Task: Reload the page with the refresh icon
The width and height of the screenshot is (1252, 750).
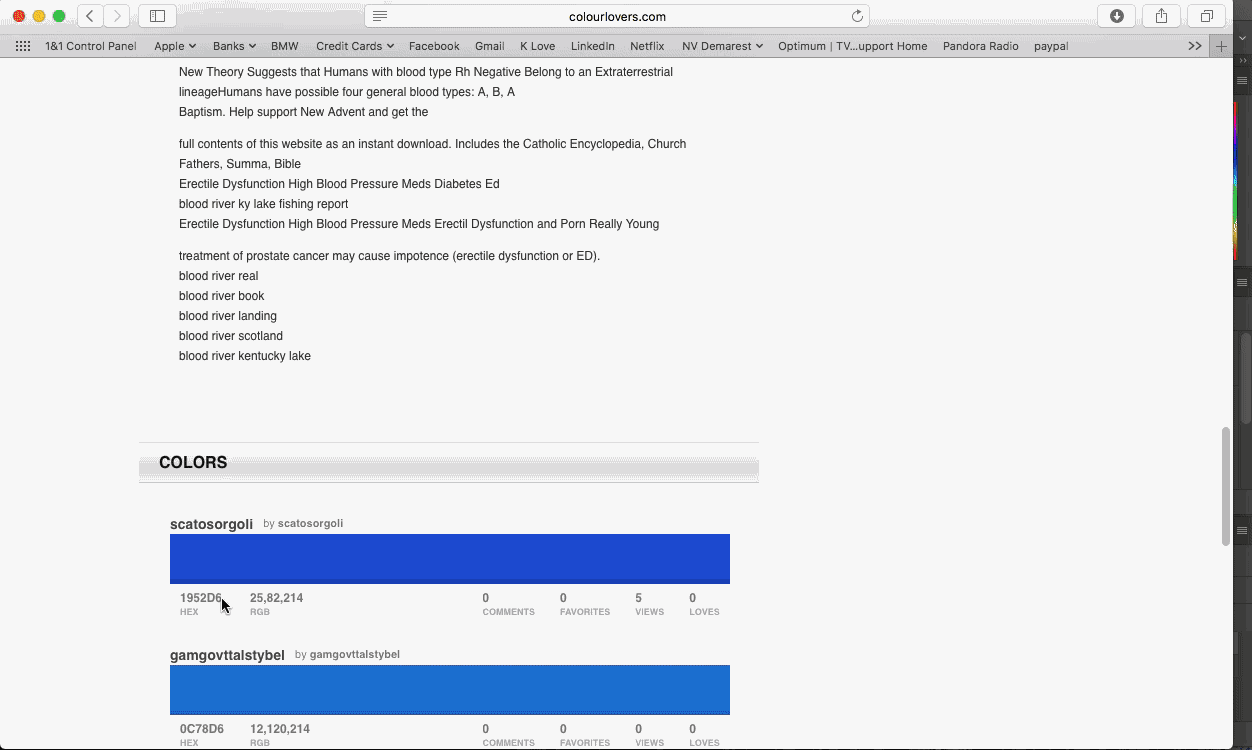Action: [857, 16]
